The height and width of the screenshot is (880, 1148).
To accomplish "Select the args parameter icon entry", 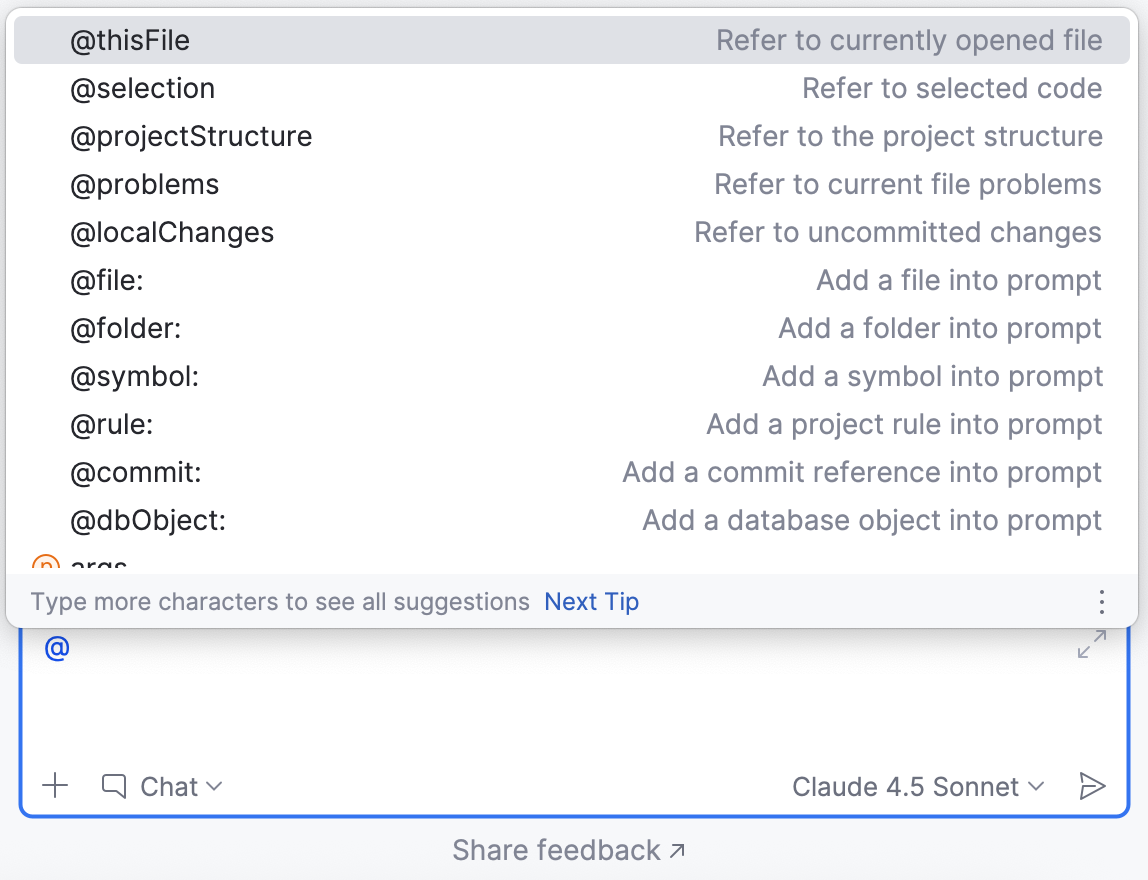I will coord(46,565).
